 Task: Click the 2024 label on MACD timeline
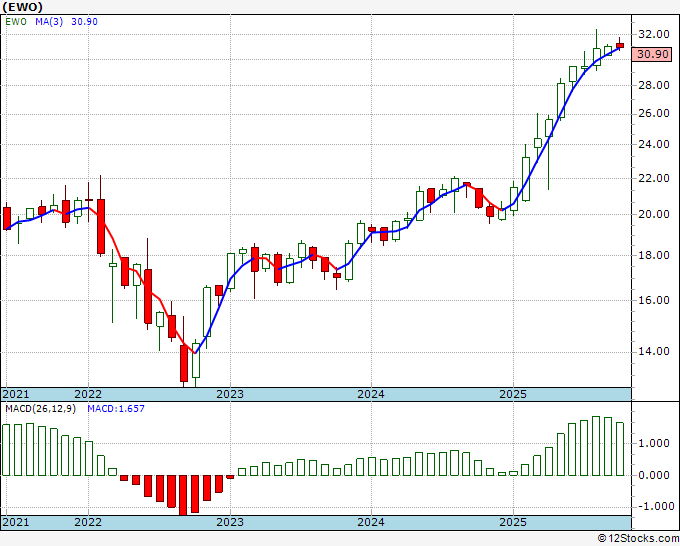(371, 522)
